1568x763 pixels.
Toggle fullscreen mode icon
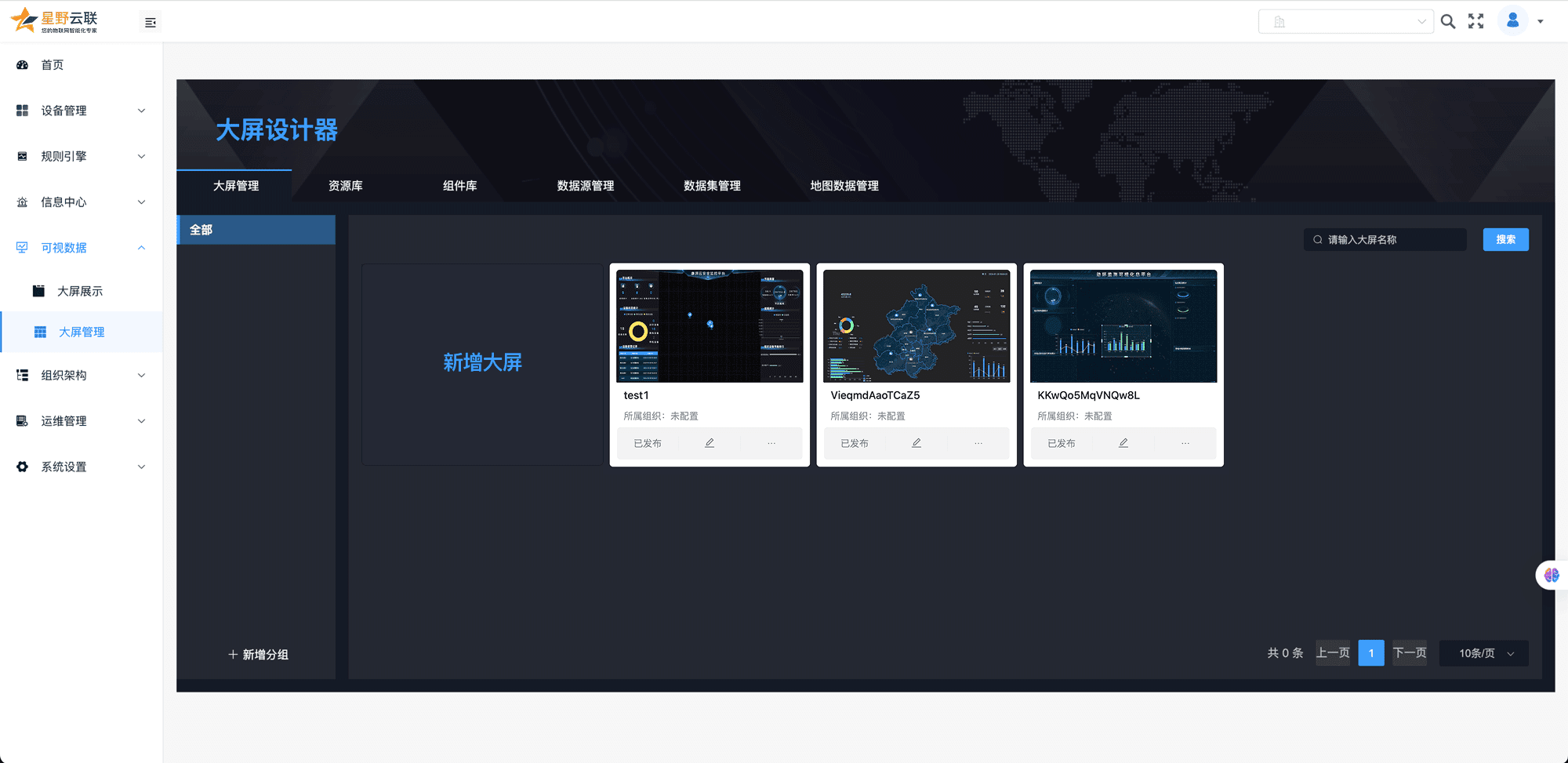(1475, 22)
